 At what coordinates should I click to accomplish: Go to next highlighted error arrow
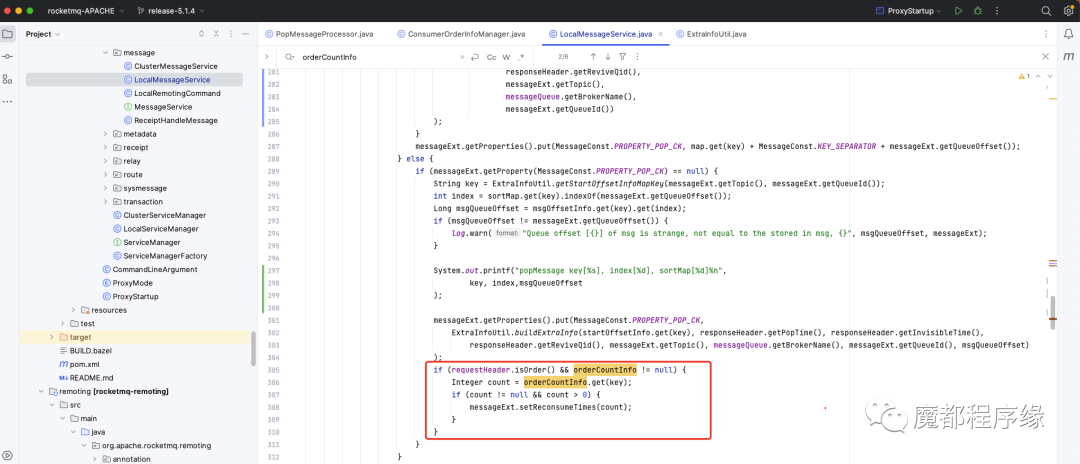pyautogui.click(x=1049, y=76)
